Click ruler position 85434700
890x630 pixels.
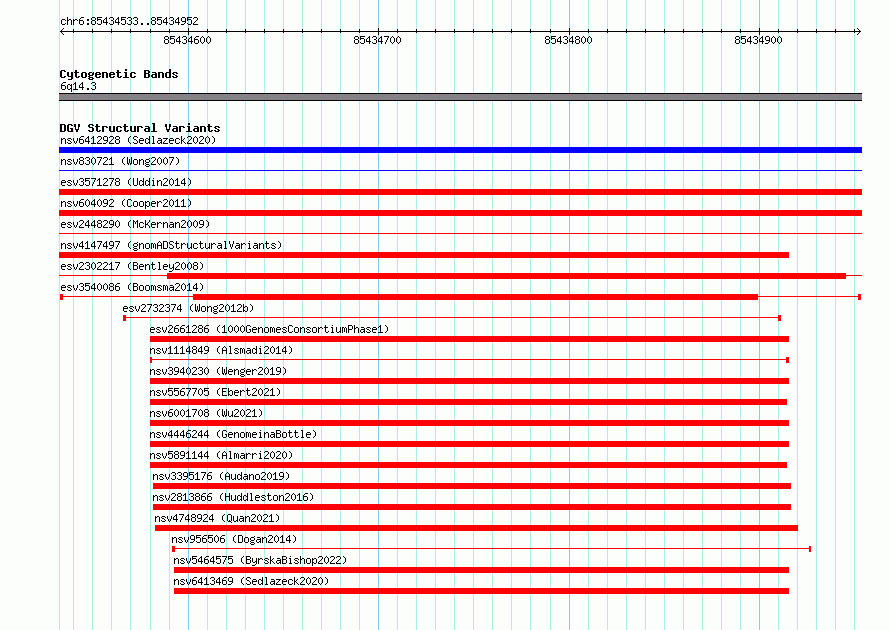pyautogui.click(x=377, y=40)
